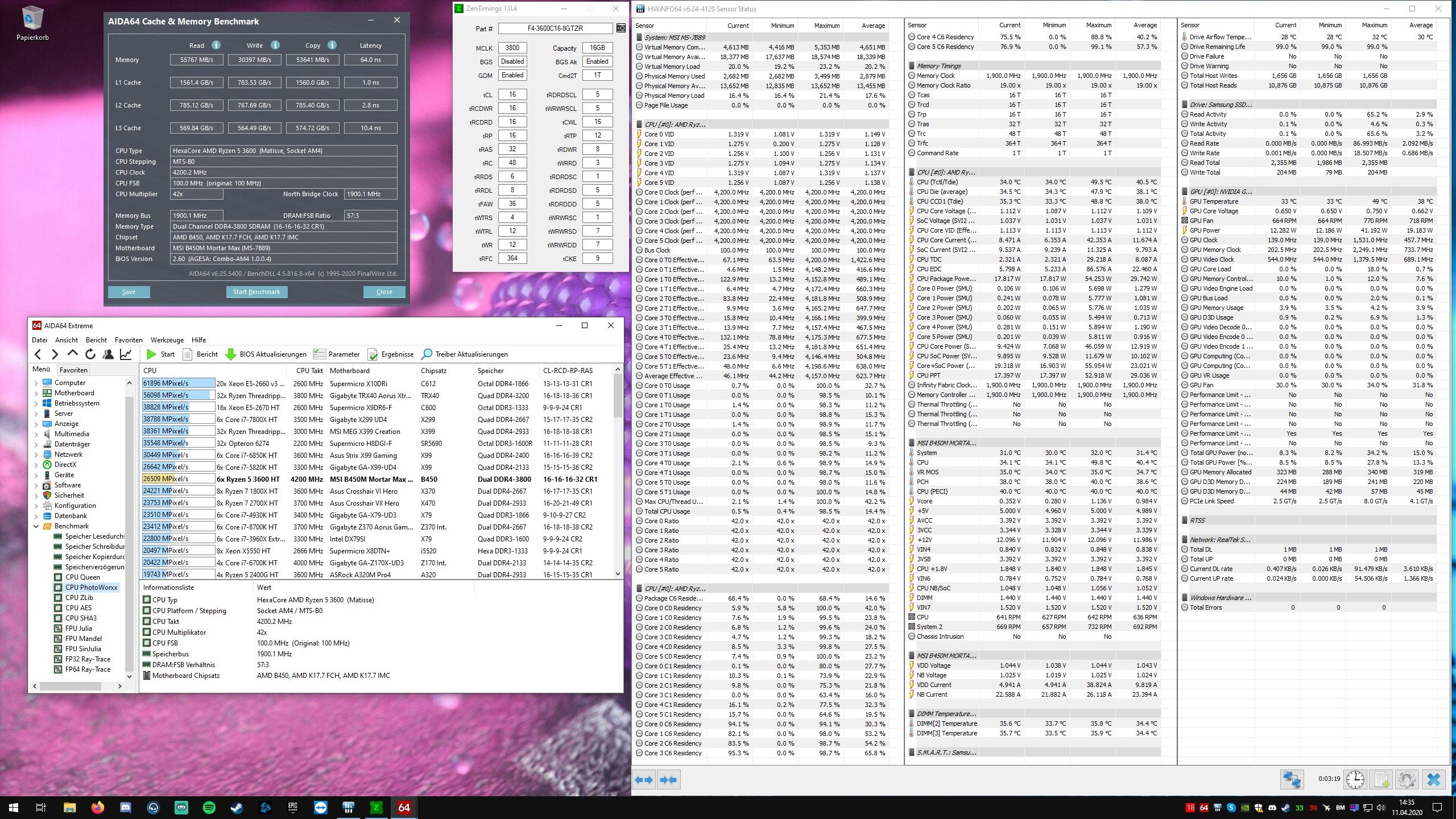Click the Start Benchmark button
This screenshot has height=819, width=1456.
pos(257,292)
